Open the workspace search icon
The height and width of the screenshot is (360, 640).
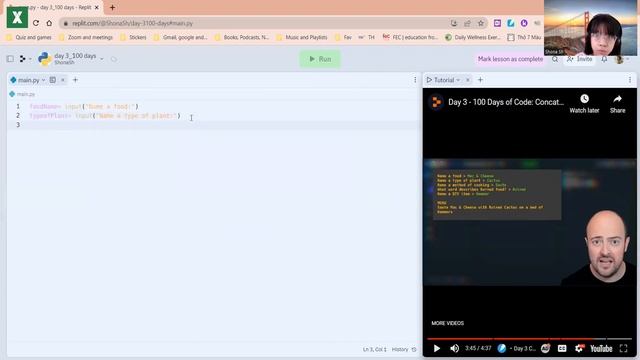pos(555,59)
